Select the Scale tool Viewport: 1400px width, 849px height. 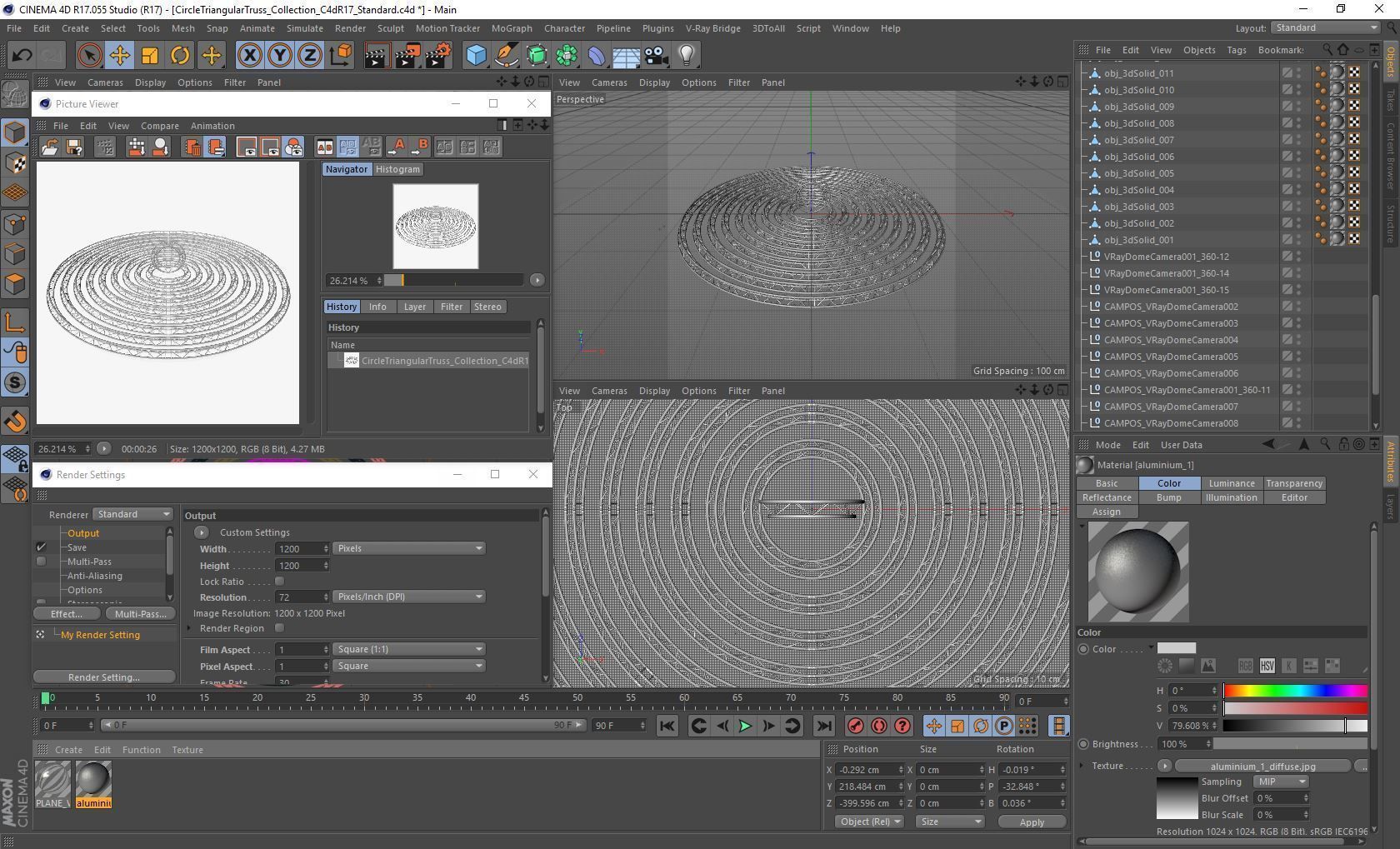[x=150, y=56]
